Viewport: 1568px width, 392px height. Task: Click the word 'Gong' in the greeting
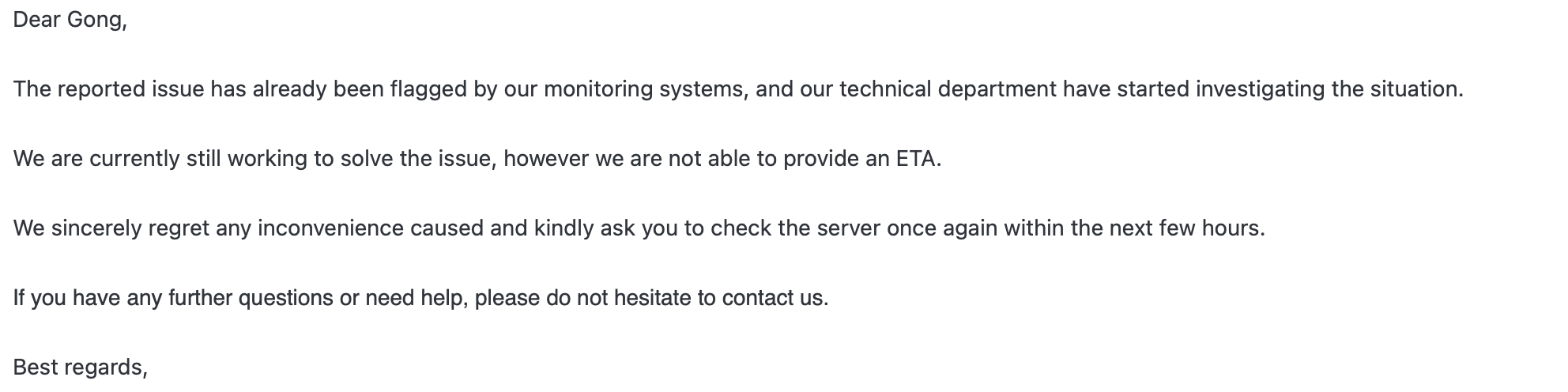(94, 20)
